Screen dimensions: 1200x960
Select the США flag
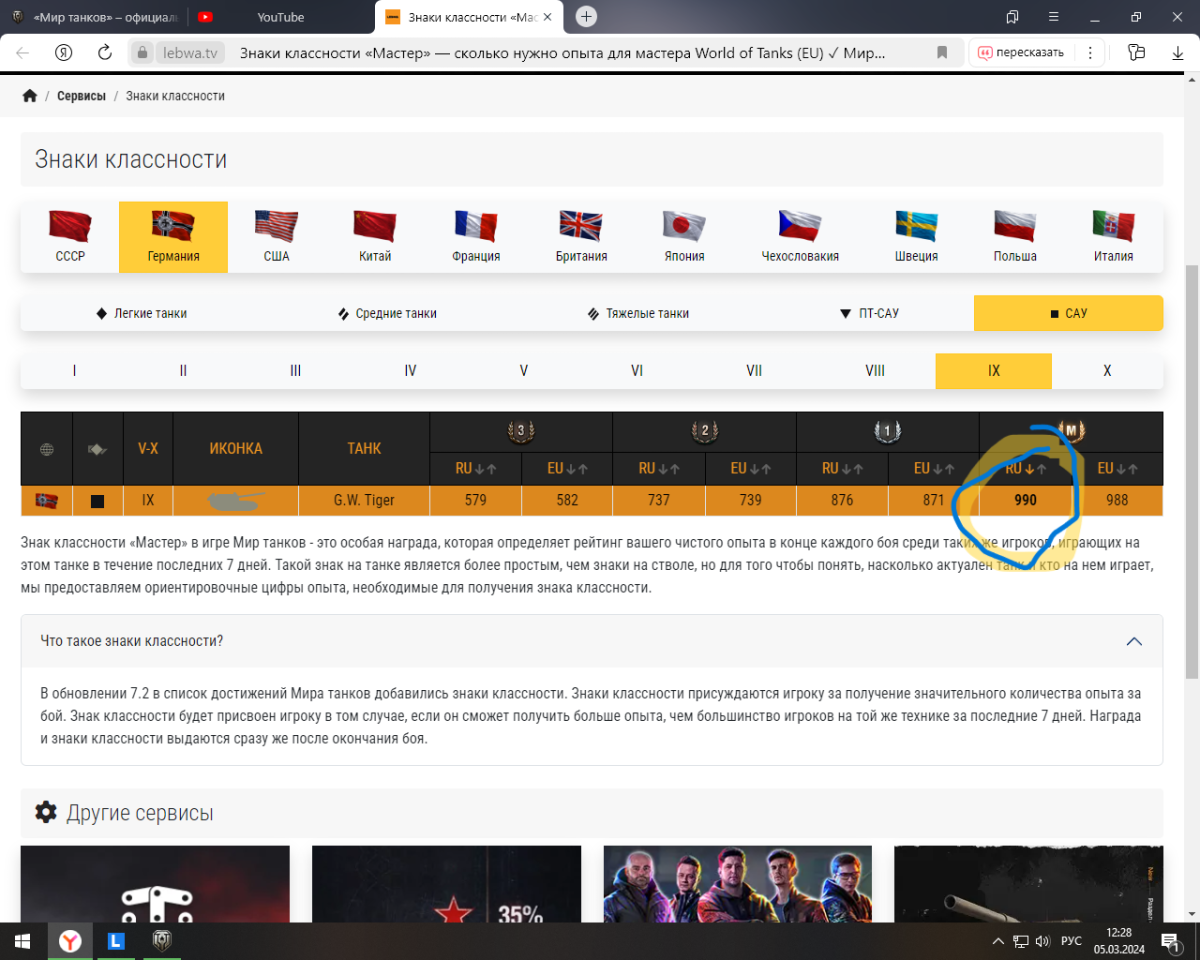click(x=277, y=226)
